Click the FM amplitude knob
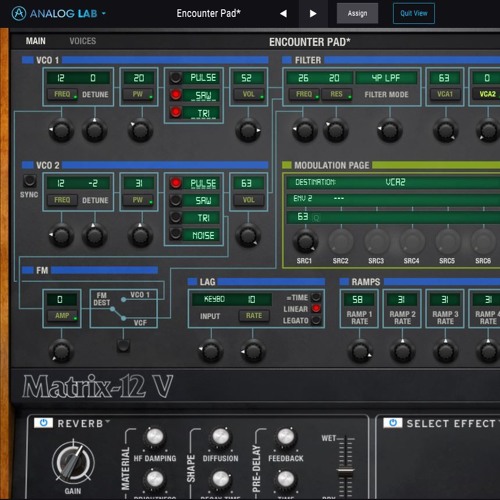This screenshot has width=500, height=500. pyautogui.click(x=61, y=351)
